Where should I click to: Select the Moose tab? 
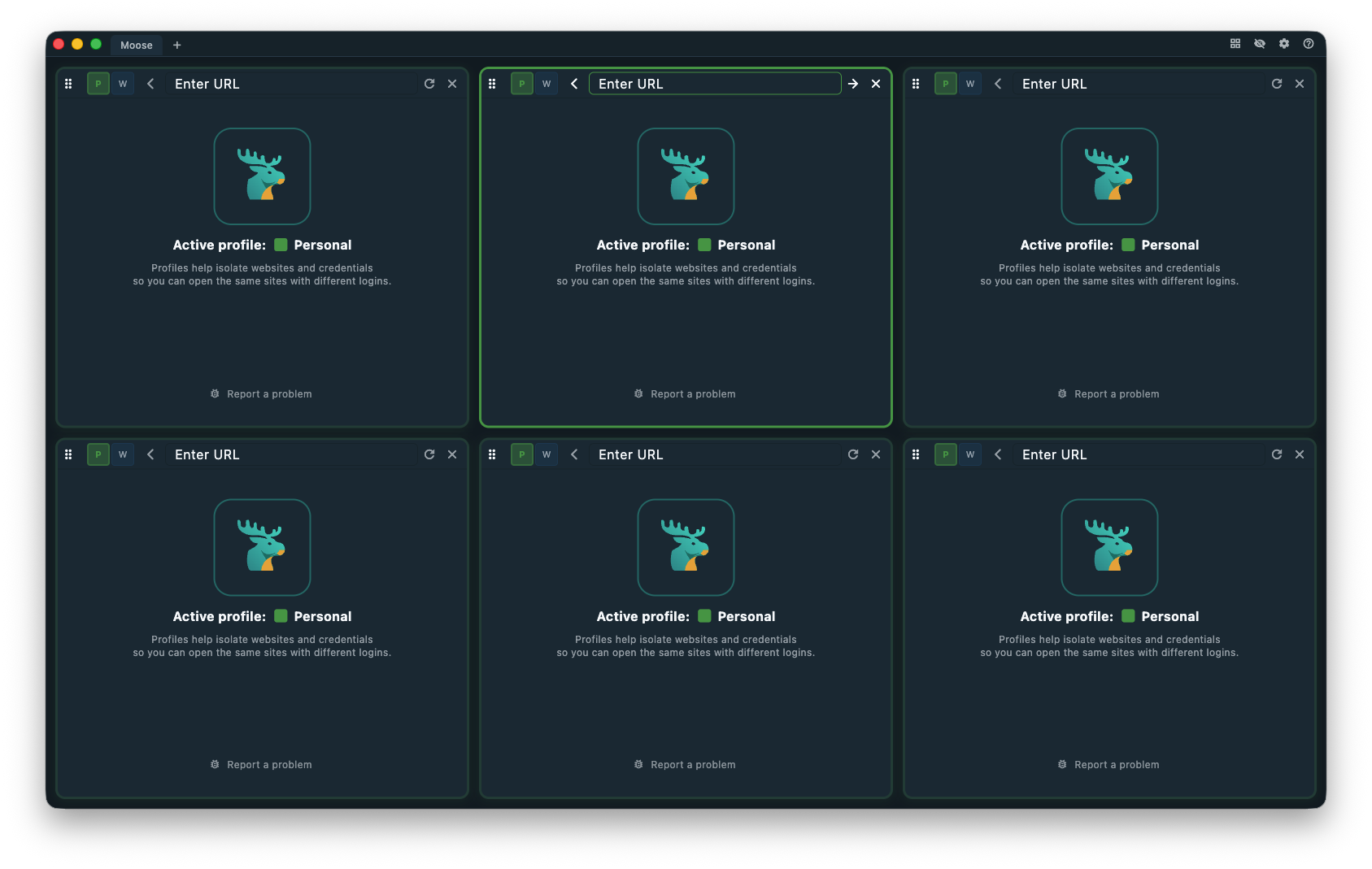136,45
